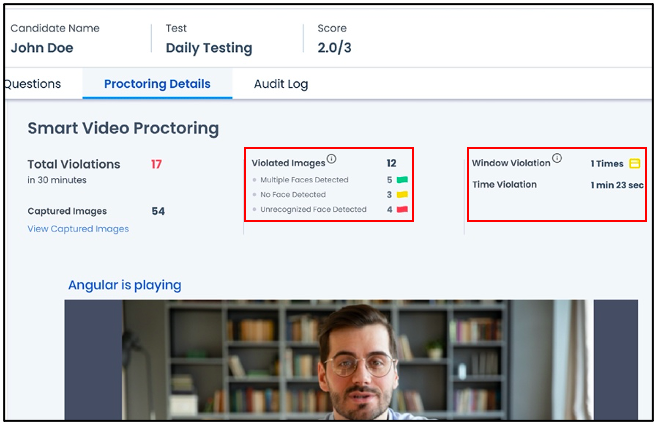Click yellow flag for No Face Detected

[x=402, y=195]
